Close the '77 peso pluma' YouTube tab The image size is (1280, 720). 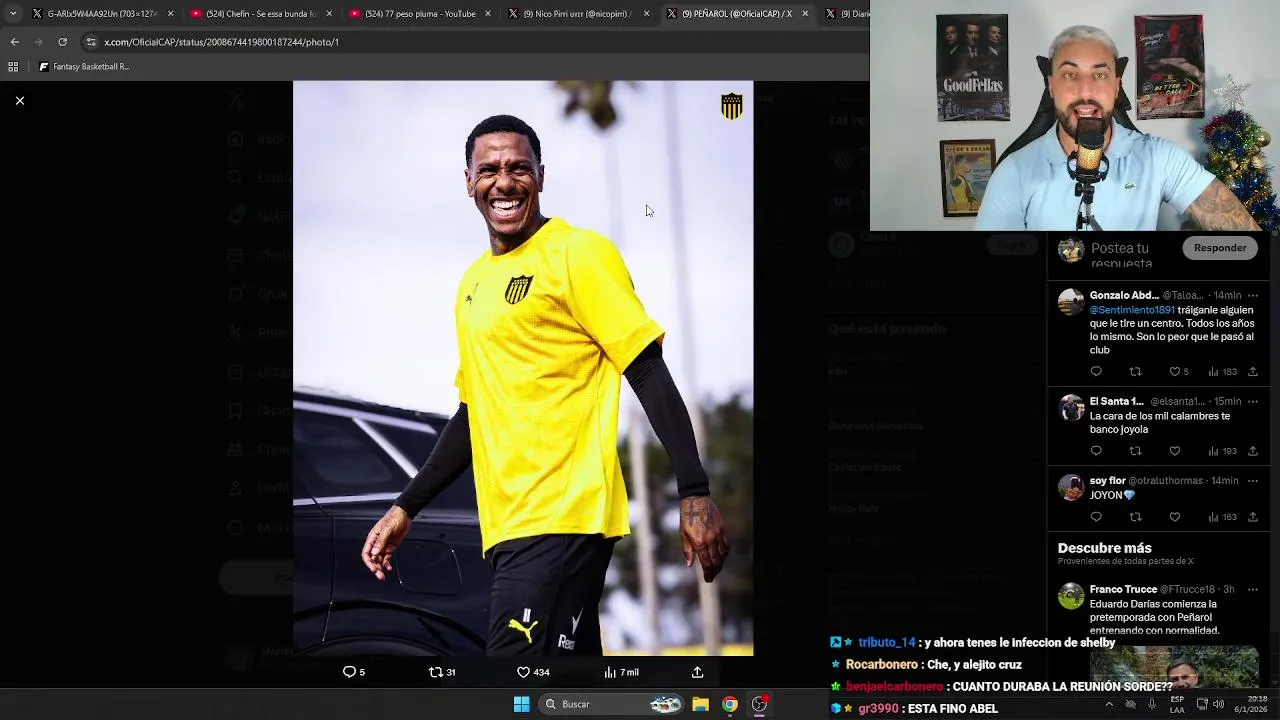point(488,14)
